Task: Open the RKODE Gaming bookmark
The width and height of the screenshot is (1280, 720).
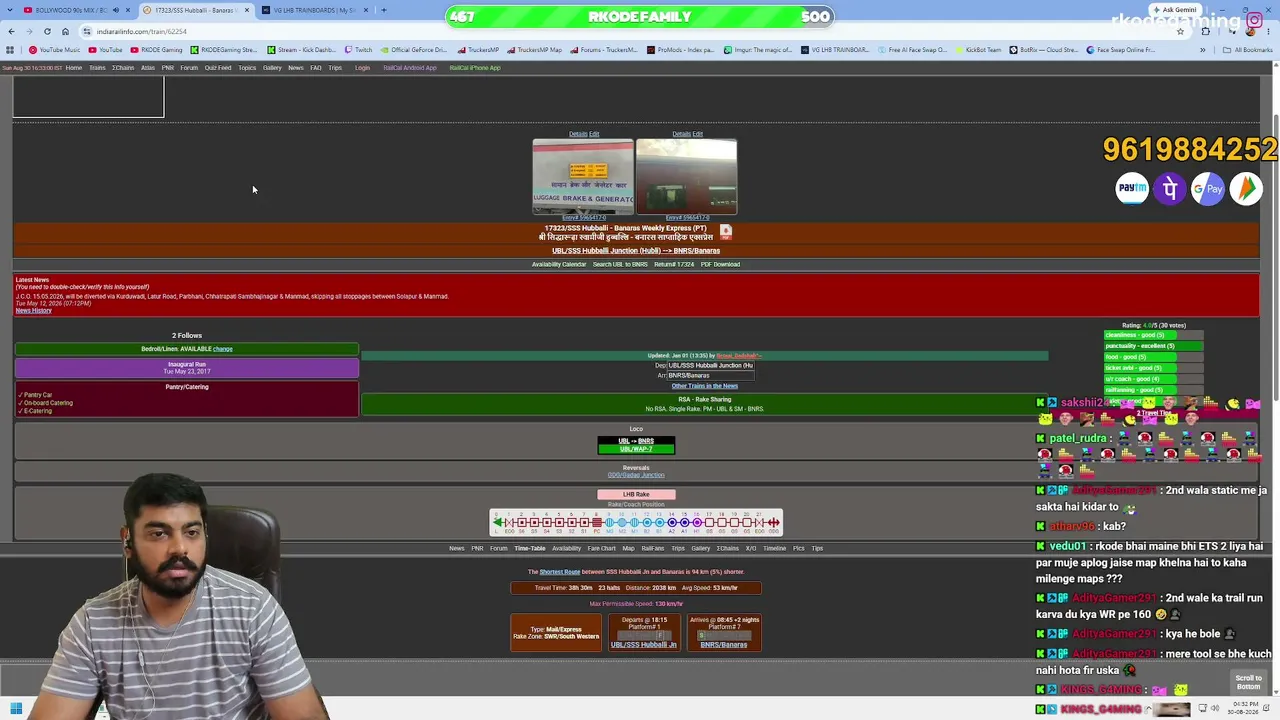Action: pos(156,50)
